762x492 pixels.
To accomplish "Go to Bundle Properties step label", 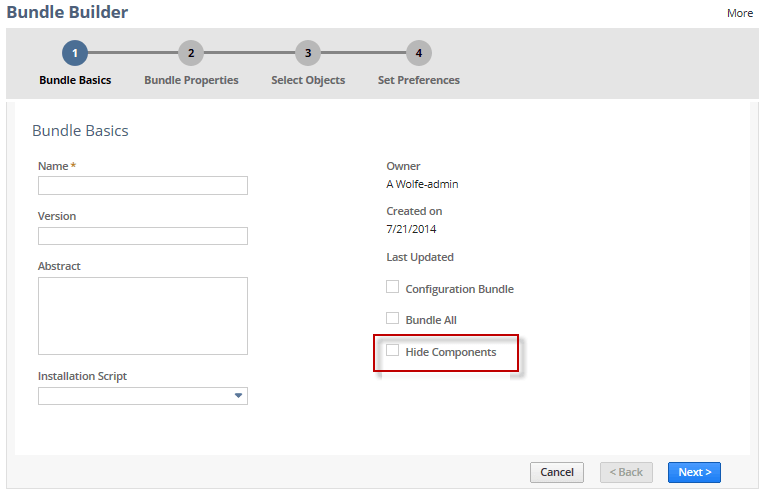I will [191, 80].
